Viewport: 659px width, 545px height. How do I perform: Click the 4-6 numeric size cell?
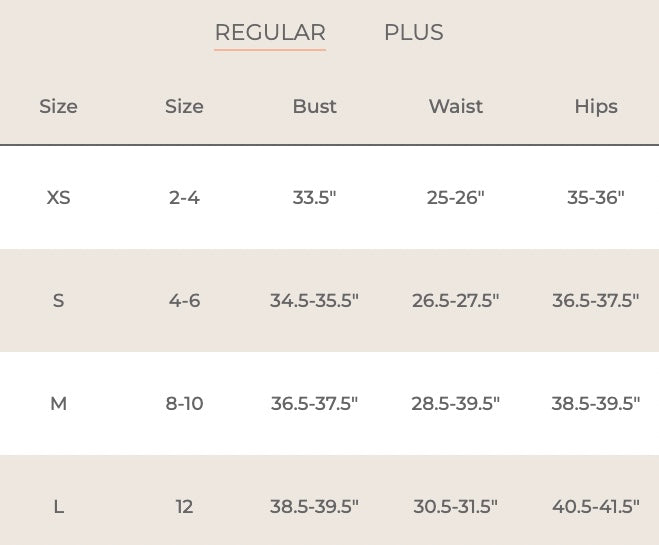point(184,300)
